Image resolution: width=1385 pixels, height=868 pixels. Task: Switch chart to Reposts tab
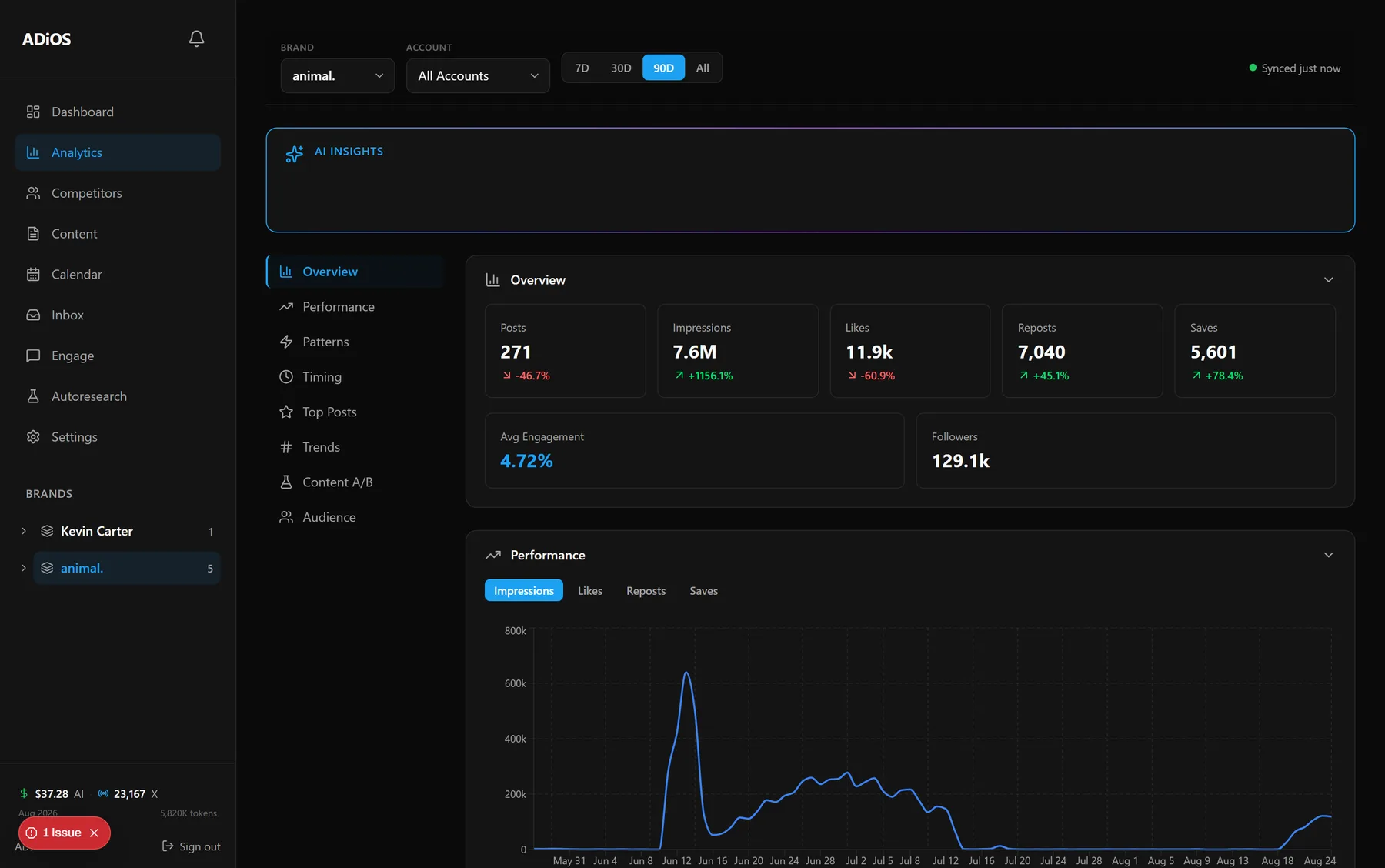pyautogui.click(x=646, y=590)
